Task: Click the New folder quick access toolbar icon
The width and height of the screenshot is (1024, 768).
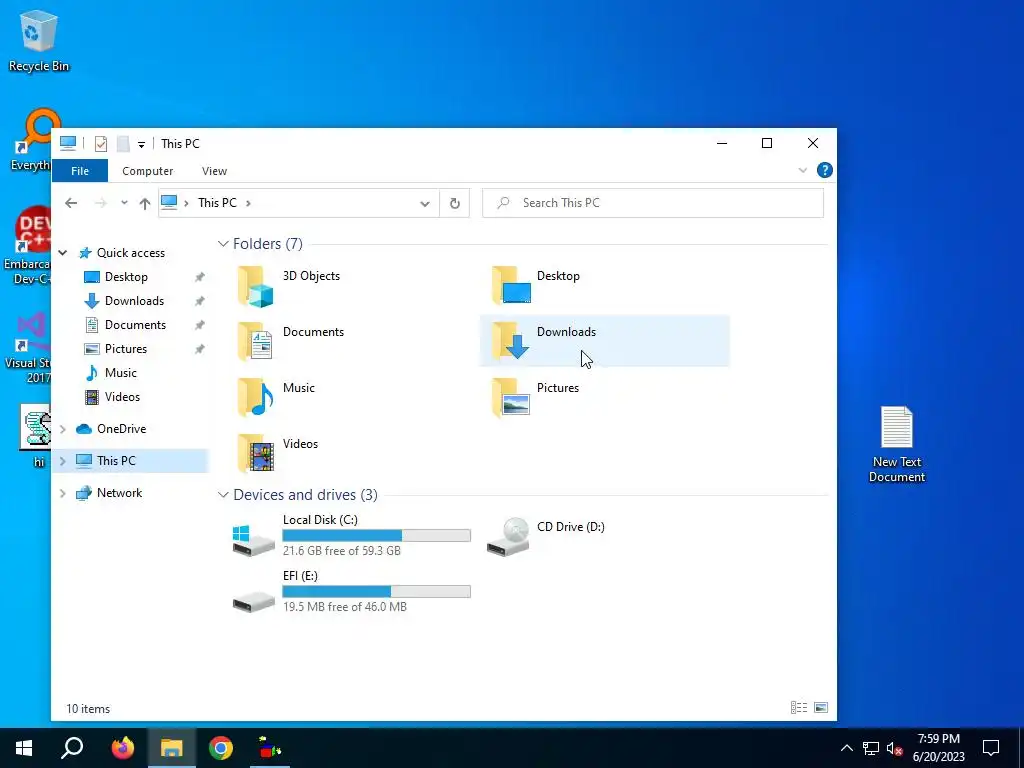Action: tap(123, 144)
